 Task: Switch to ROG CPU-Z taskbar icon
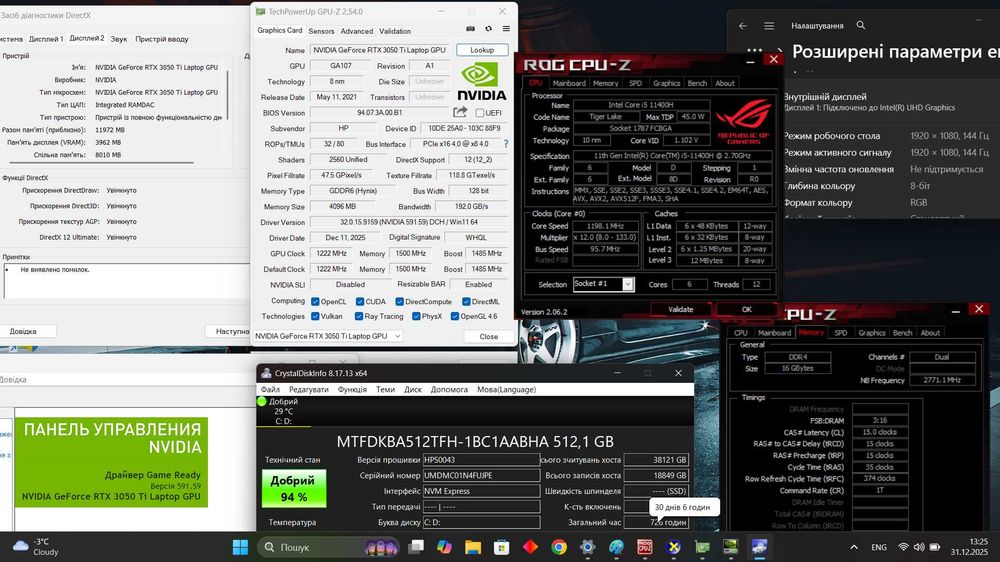click(x=645, y=547)
